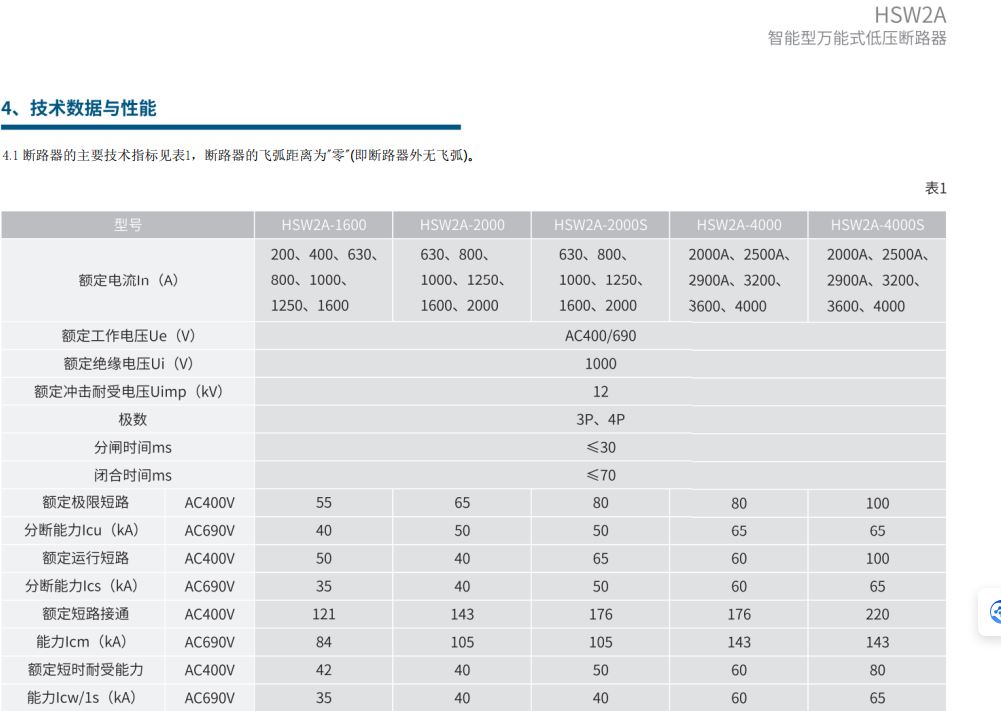Select the AC400/690 voltage value
Image resolution: width=1001 pixels, height=711 pixels.
pos(601,336)
